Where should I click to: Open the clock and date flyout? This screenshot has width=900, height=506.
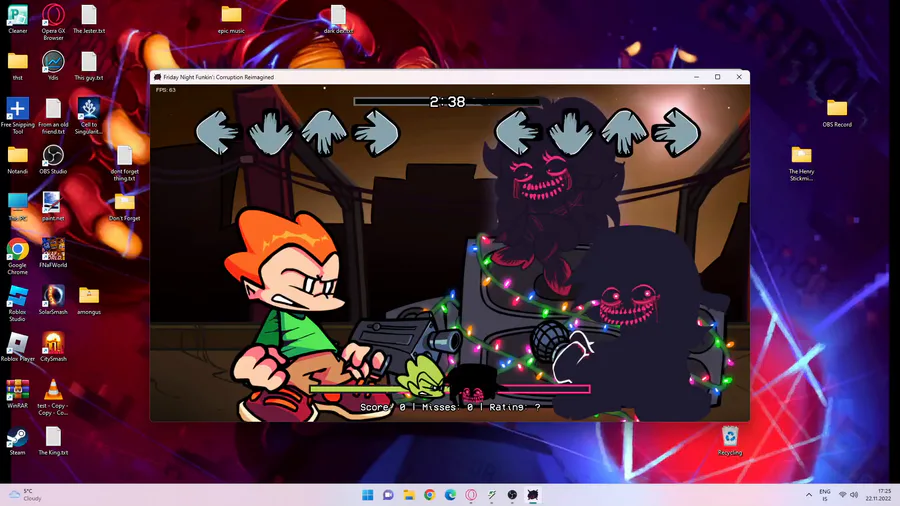point(878,495)
